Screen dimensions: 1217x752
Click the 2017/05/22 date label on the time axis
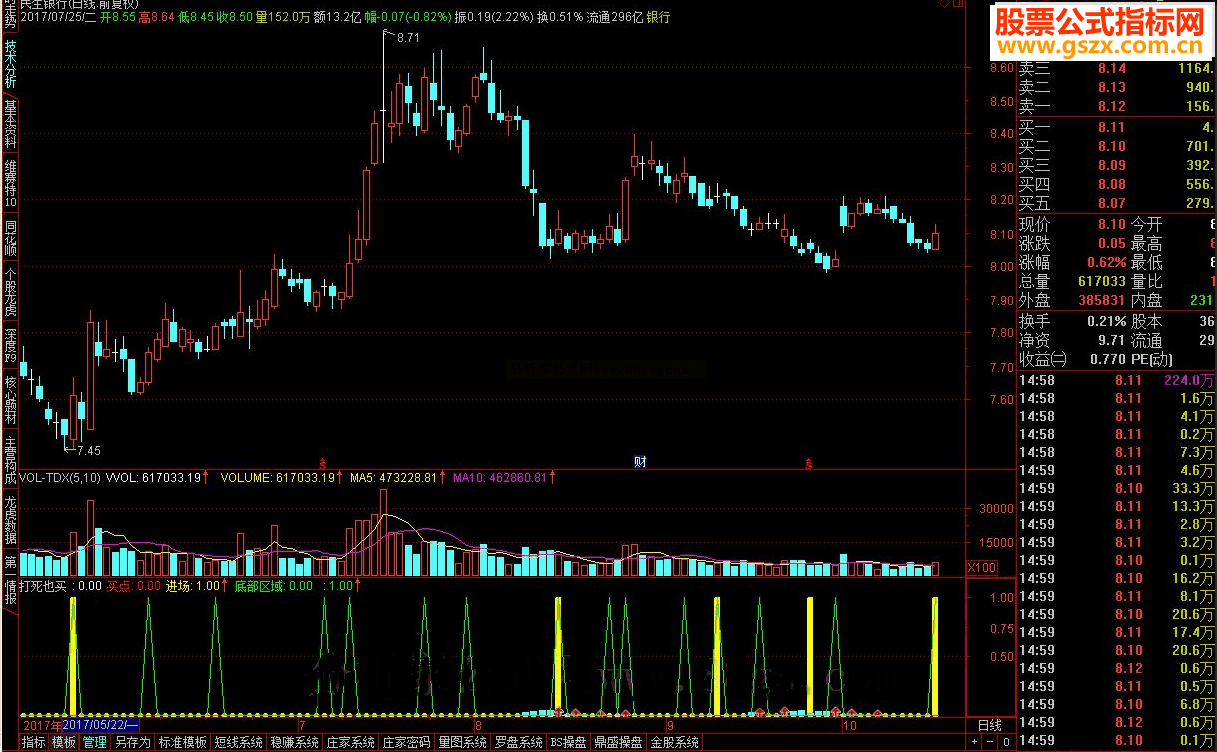click(99, 724)
